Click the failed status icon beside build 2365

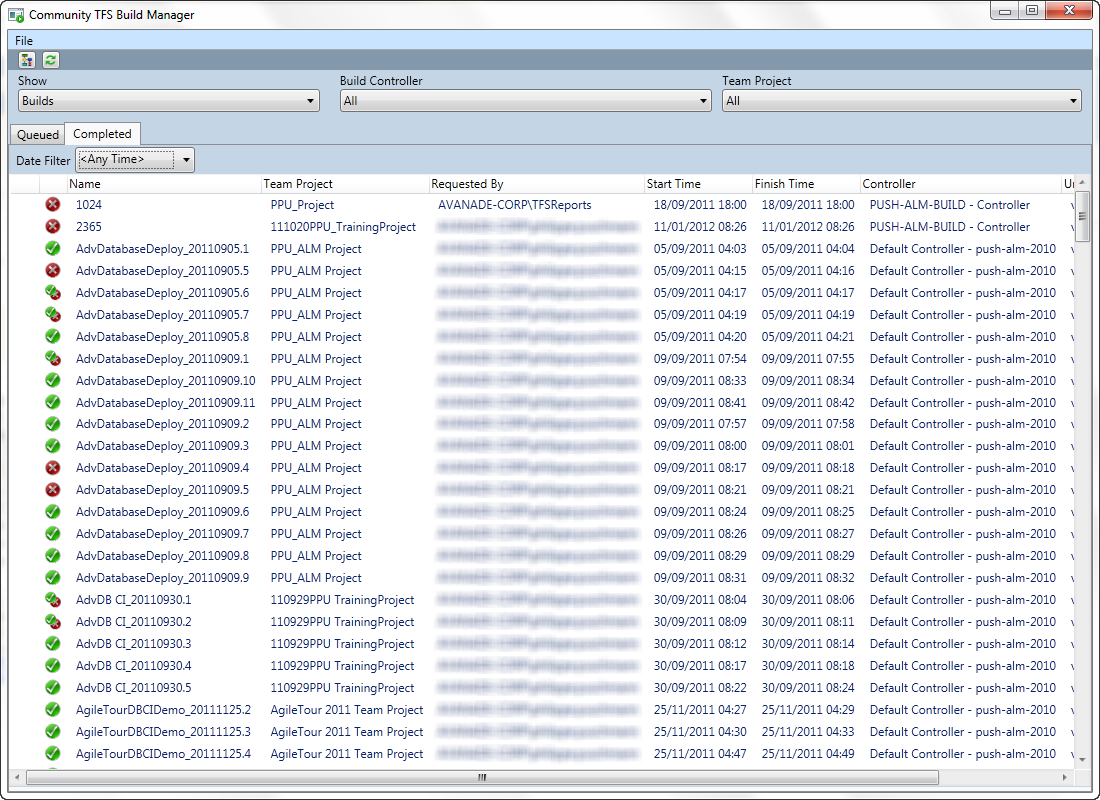tap(53, 227)
